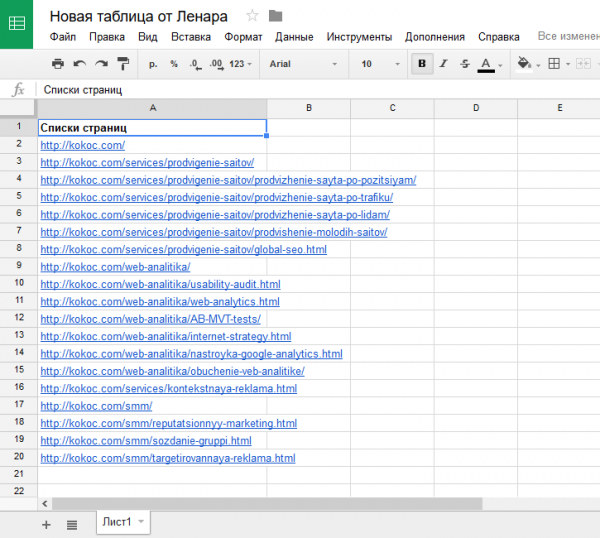Apply strikethrough formatting
Viewport: 600px width, 538px height.
(x=464, y=64)
